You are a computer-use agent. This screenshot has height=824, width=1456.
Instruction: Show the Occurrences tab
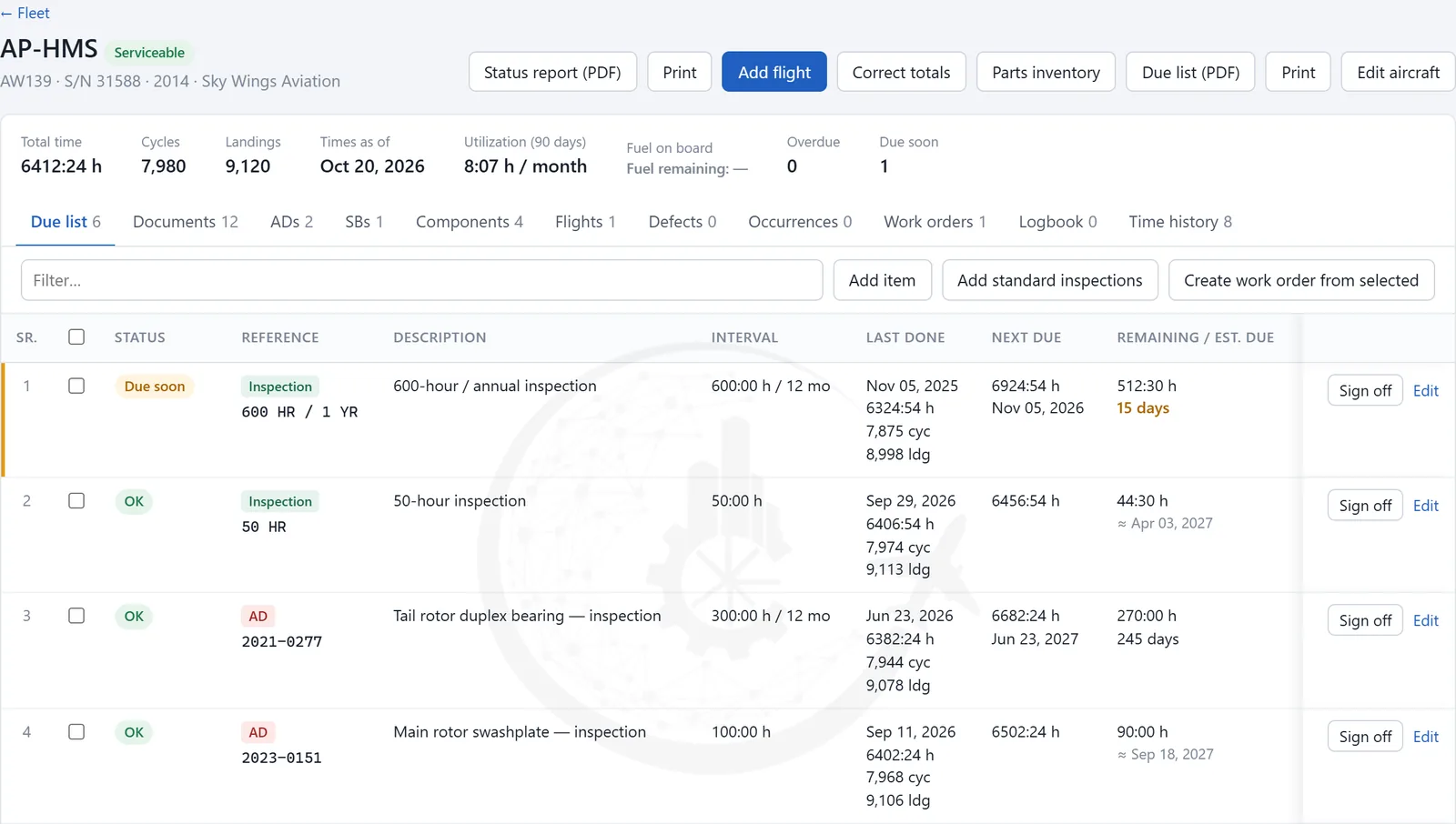800,222
